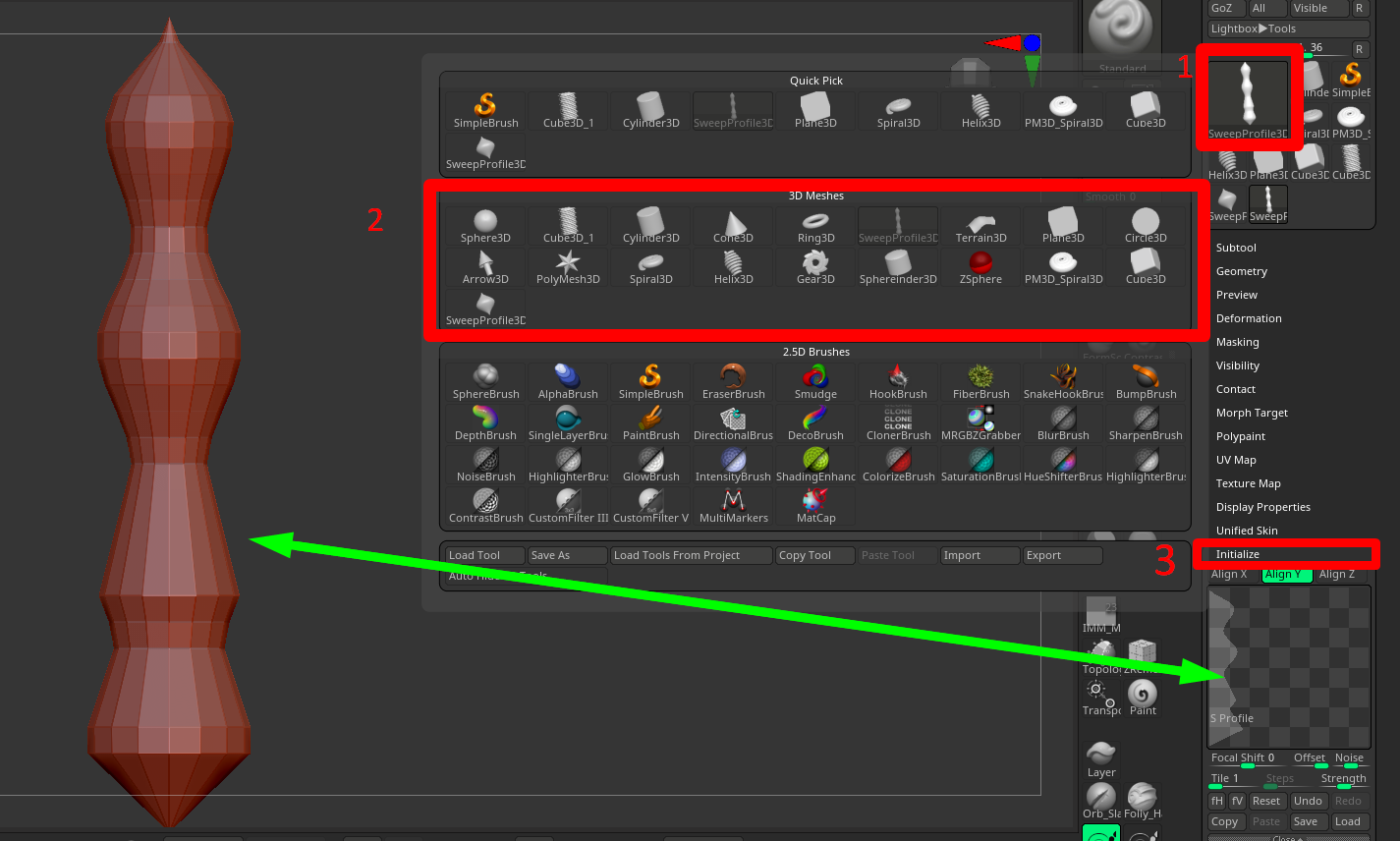
Task: Choose the Gear3D primitive
Action: coord(815,267)
